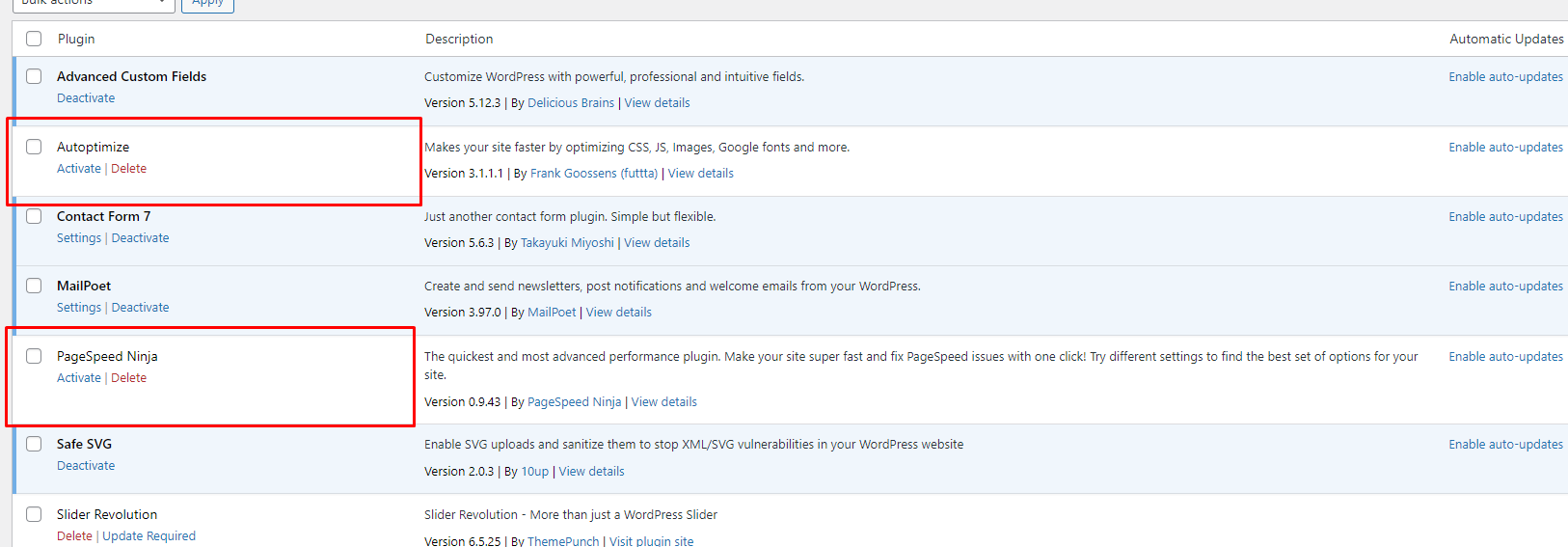1568x547 pixels.
Task: Delete the Slider Revolution plugin
Action: point(74,536)
